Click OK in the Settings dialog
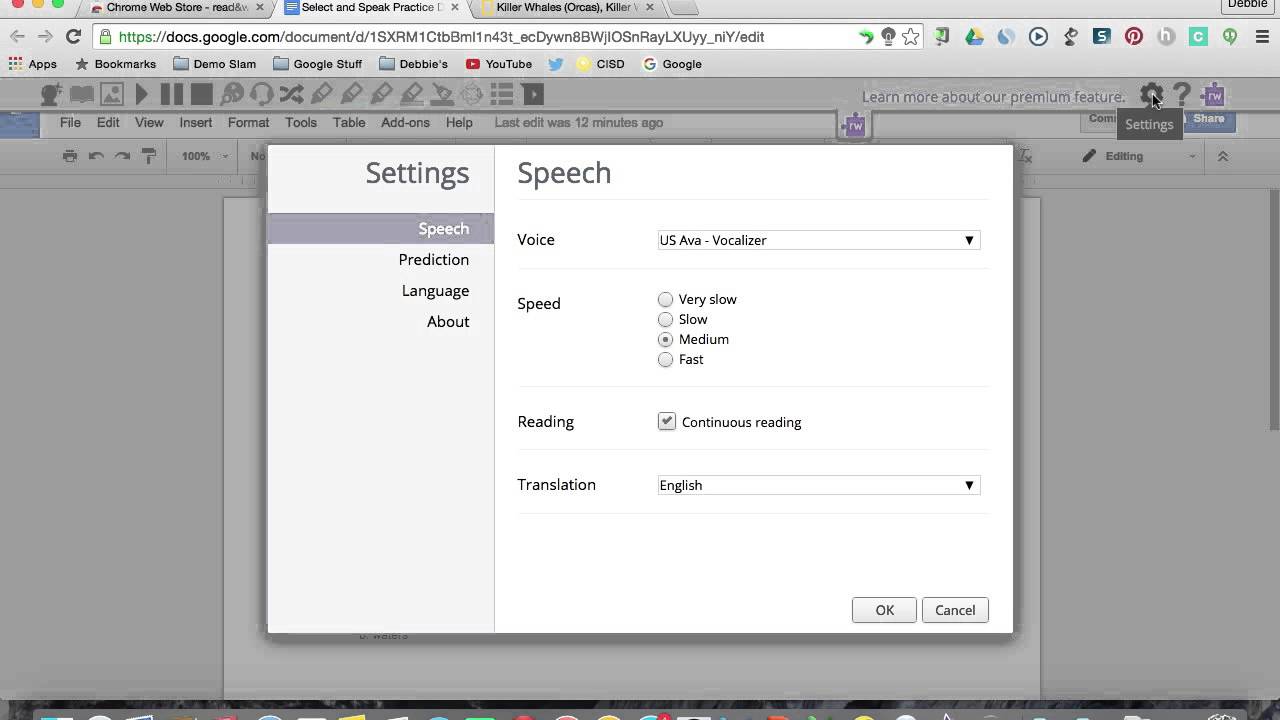 pos(884,610)
